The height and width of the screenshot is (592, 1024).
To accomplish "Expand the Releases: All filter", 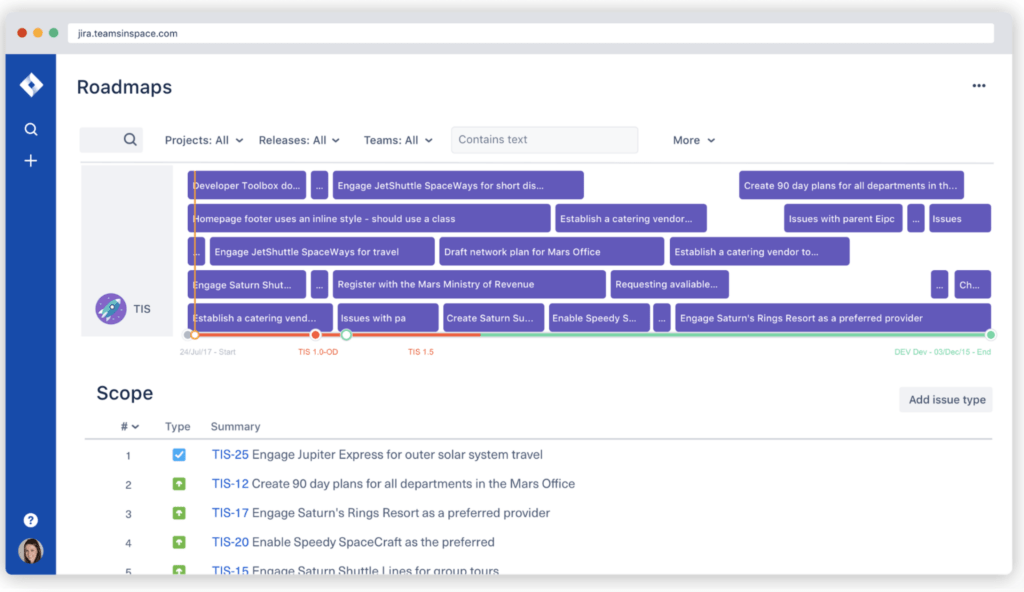I will pyautogui.click(x=299, y=140).
